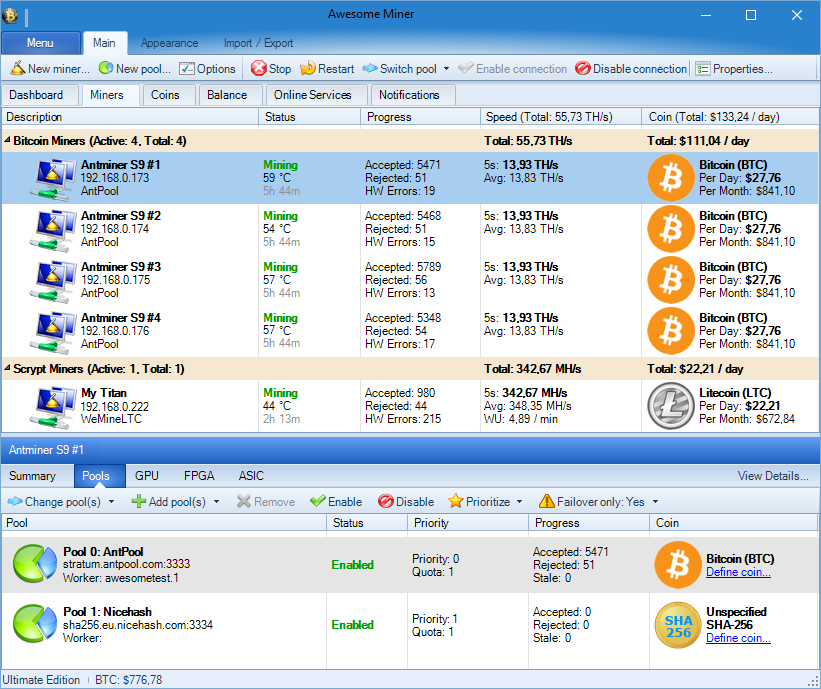The height and width of the screenshot is (689, 821).
Task: Click Bitcoin coin logo for Antminer S9 #3
Action: (x=671, y=280)
